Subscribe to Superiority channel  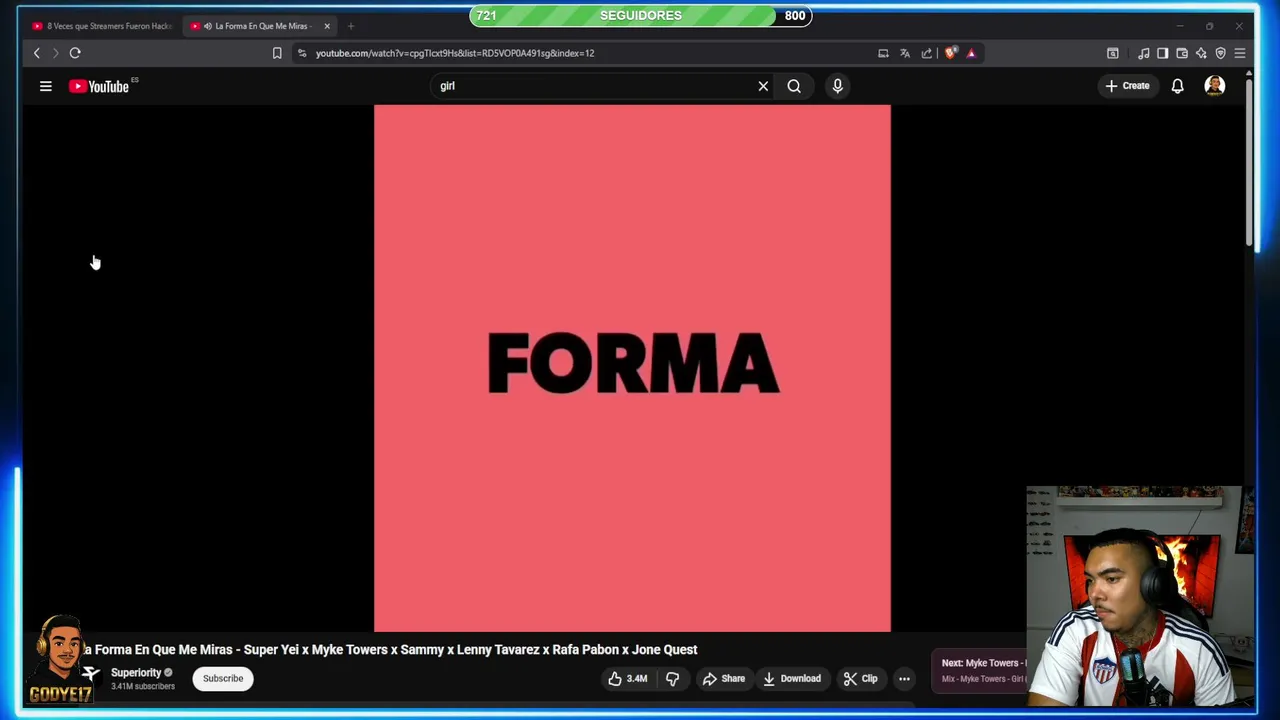point(223,678)
